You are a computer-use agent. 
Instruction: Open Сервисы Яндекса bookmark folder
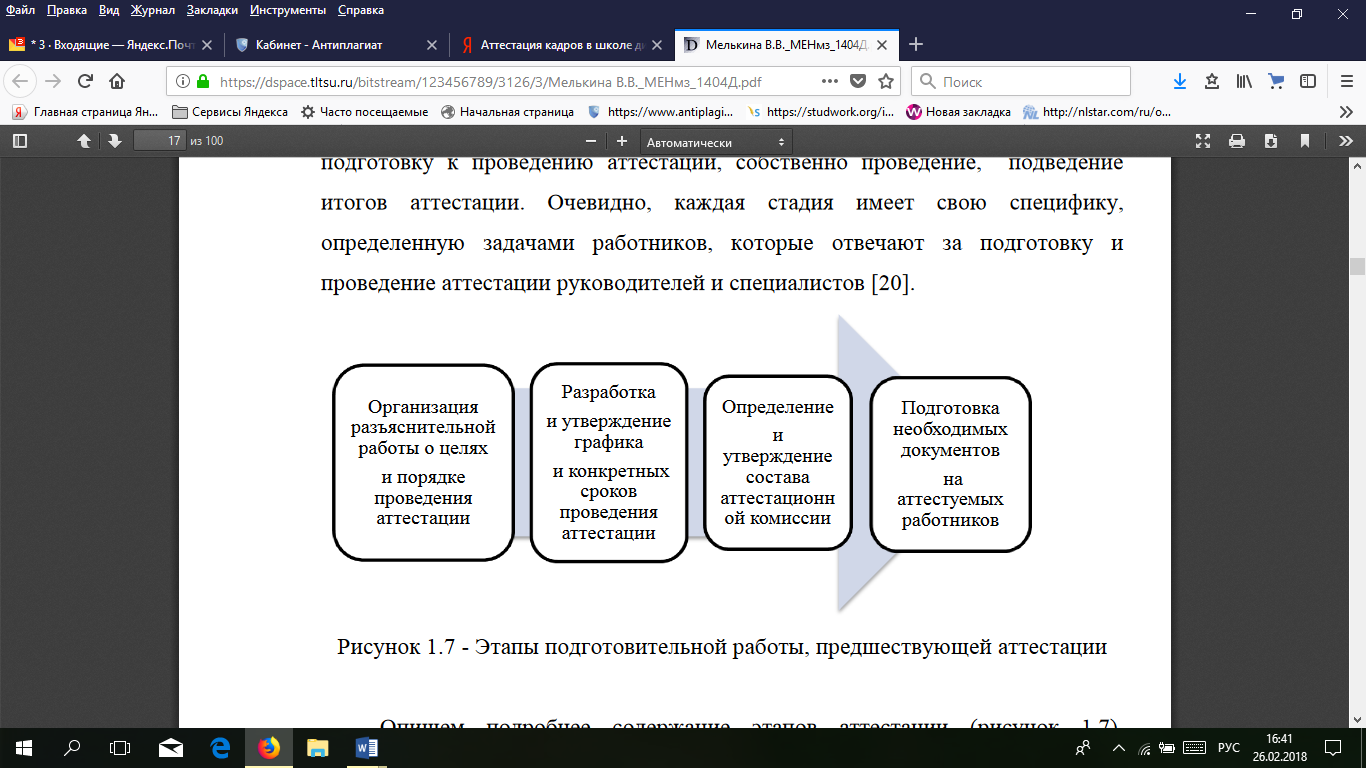coord(230,112)
